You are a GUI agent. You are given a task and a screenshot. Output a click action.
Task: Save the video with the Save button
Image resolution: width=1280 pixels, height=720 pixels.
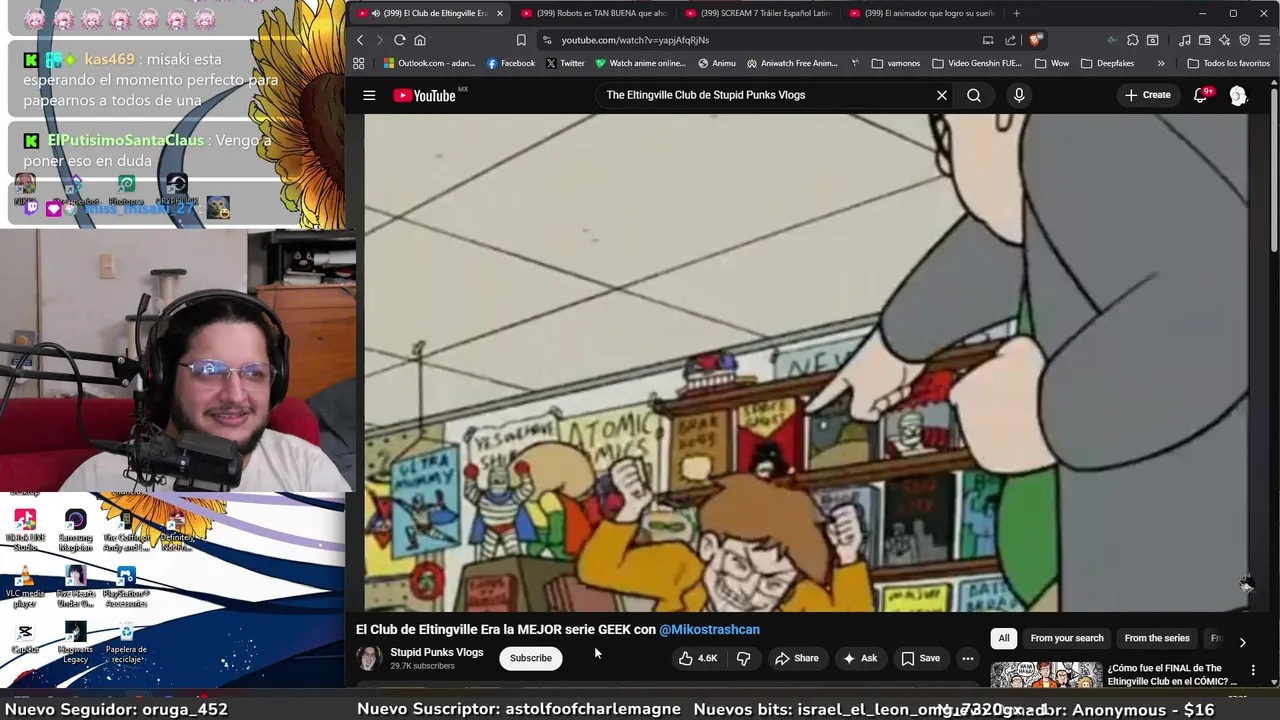point(920,658)
